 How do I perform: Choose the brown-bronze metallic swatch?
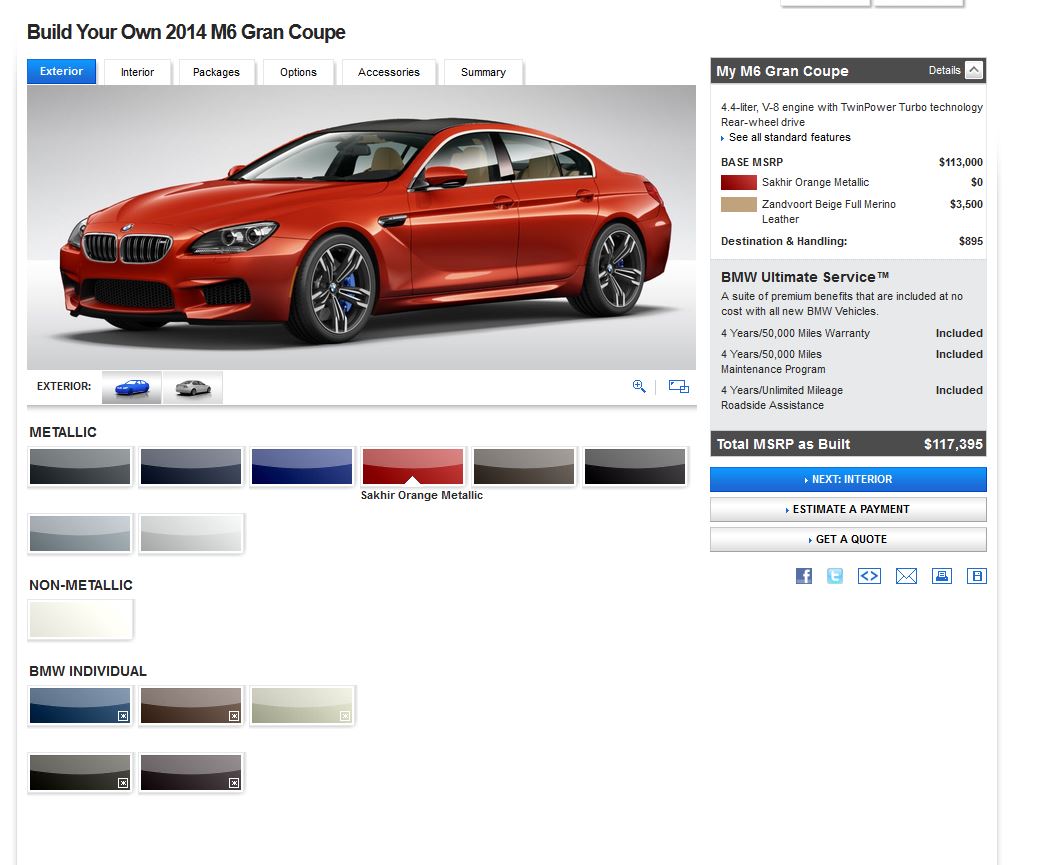[x=524, y=466]
